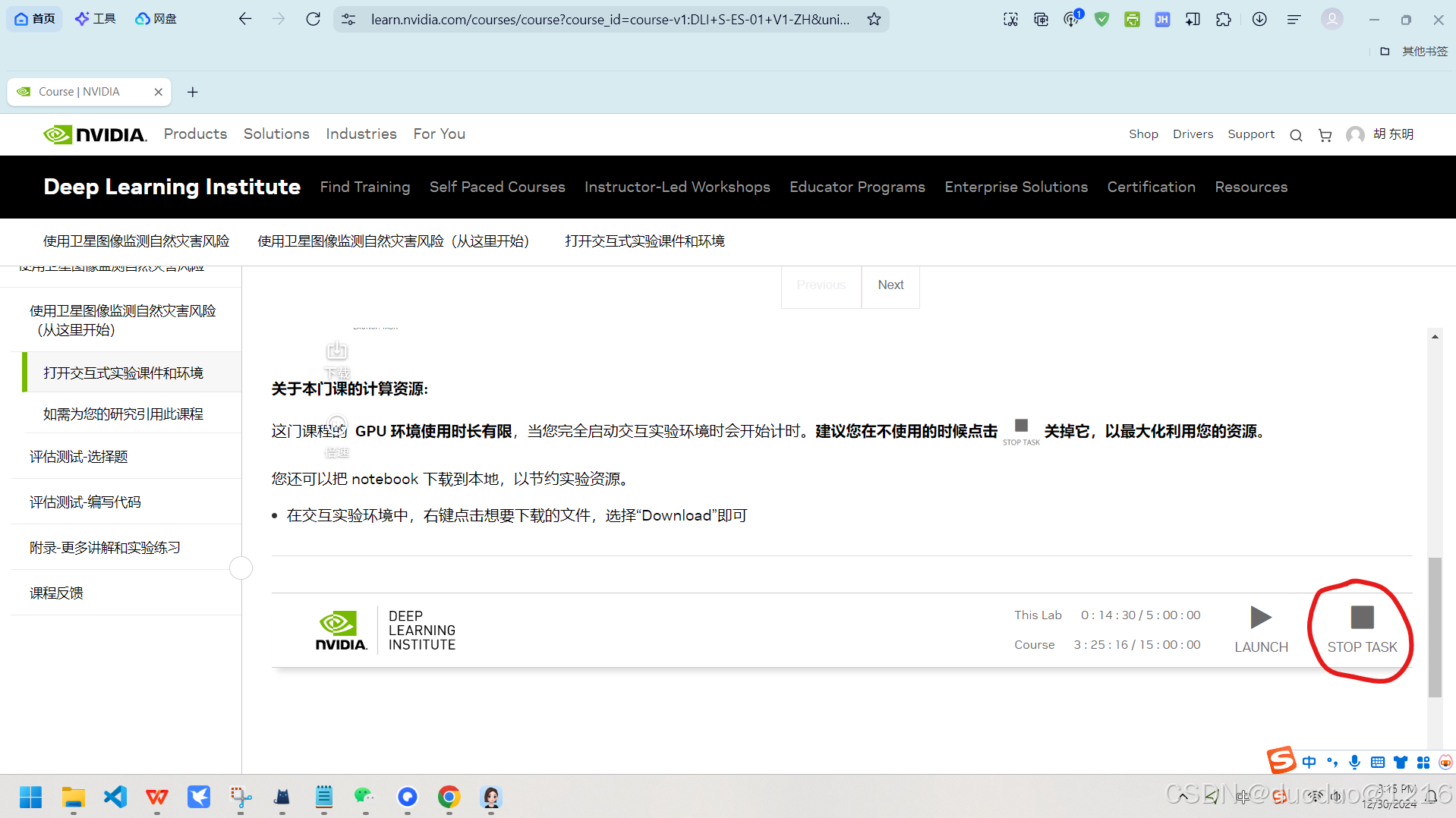The height and width of the screenshot is (818, 1456).
Task: Go back with the browser back arrow
Action: (x=244, y=19)
